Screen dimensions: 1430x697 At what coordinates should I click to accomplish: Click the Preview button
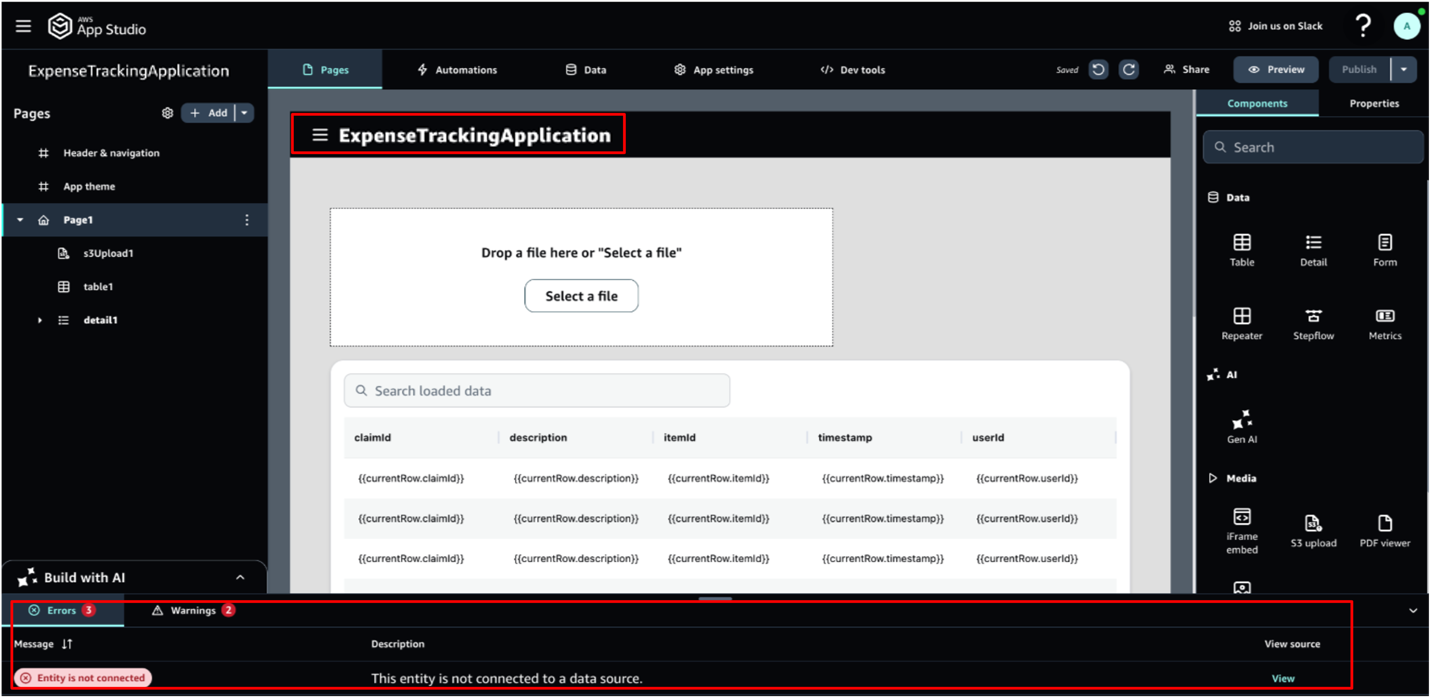pyautogui.click(x=1275, y=70)
